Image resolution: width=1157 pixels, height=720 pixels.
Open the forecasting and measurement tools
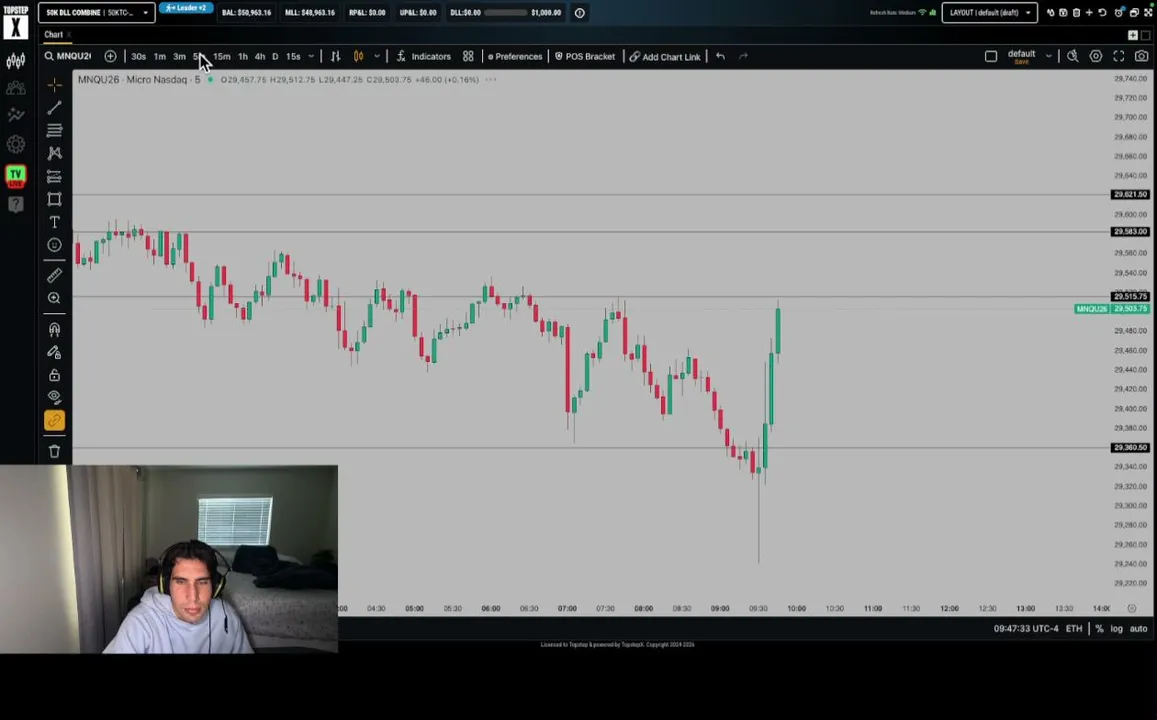[55, 176]
